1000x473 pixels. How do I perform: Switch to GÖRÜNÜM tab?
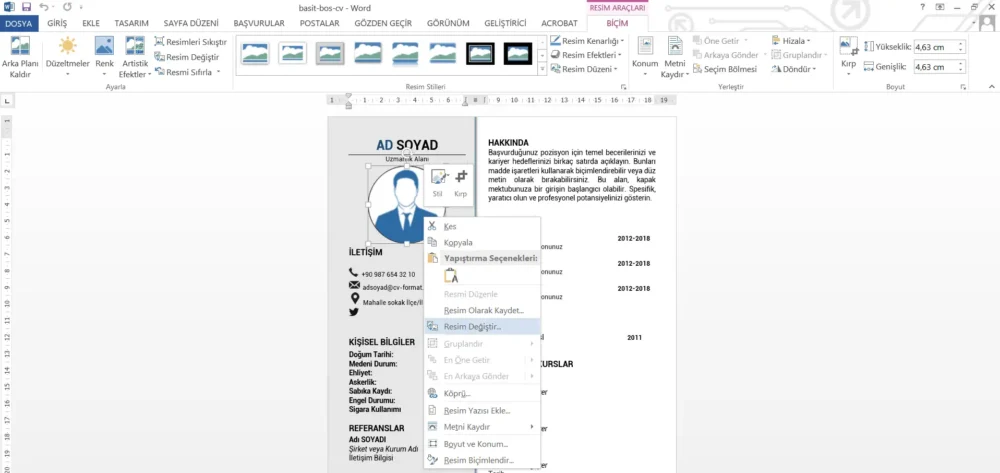[448, 24]
